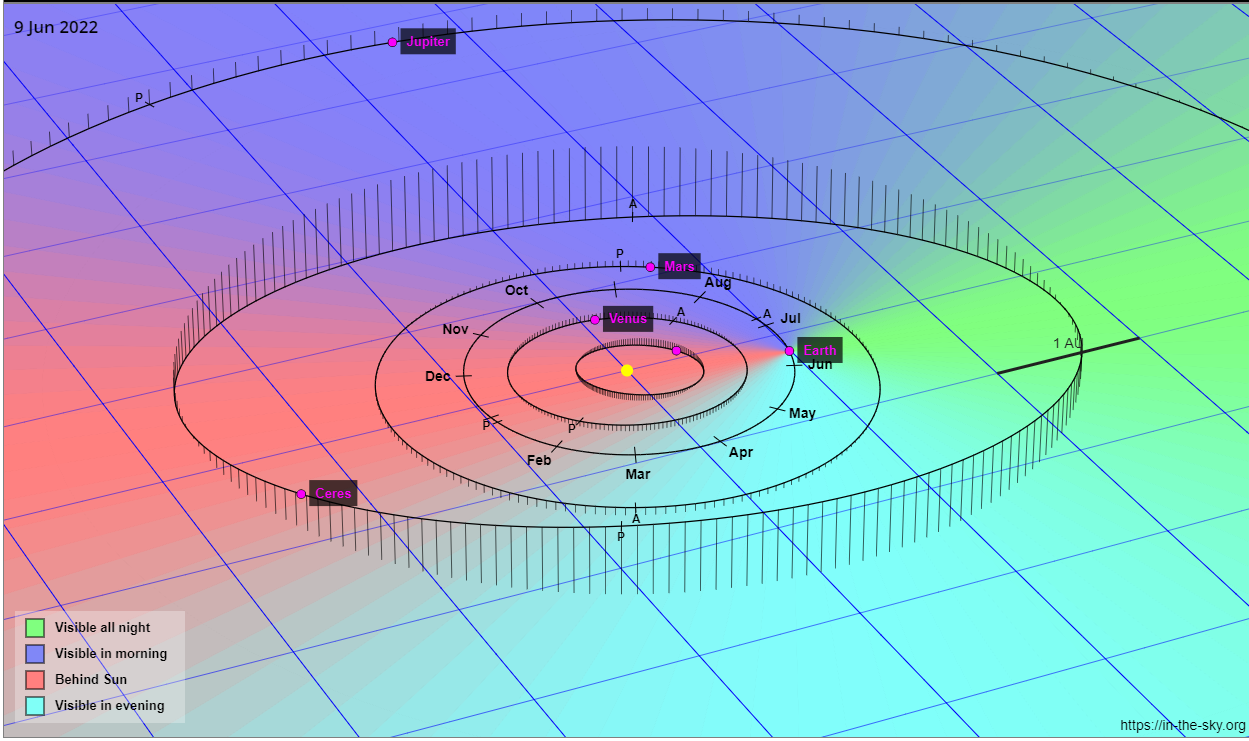Click the Jupiter planet dot
The image size is (1249, 741).
(x=392, y=42)
